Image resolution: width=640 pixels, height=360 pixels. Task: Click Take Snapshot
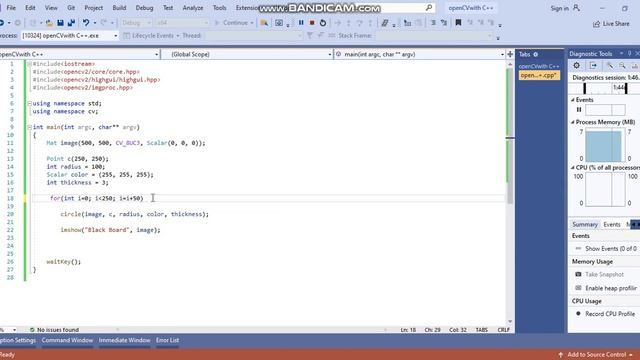(x=604, y=274)
